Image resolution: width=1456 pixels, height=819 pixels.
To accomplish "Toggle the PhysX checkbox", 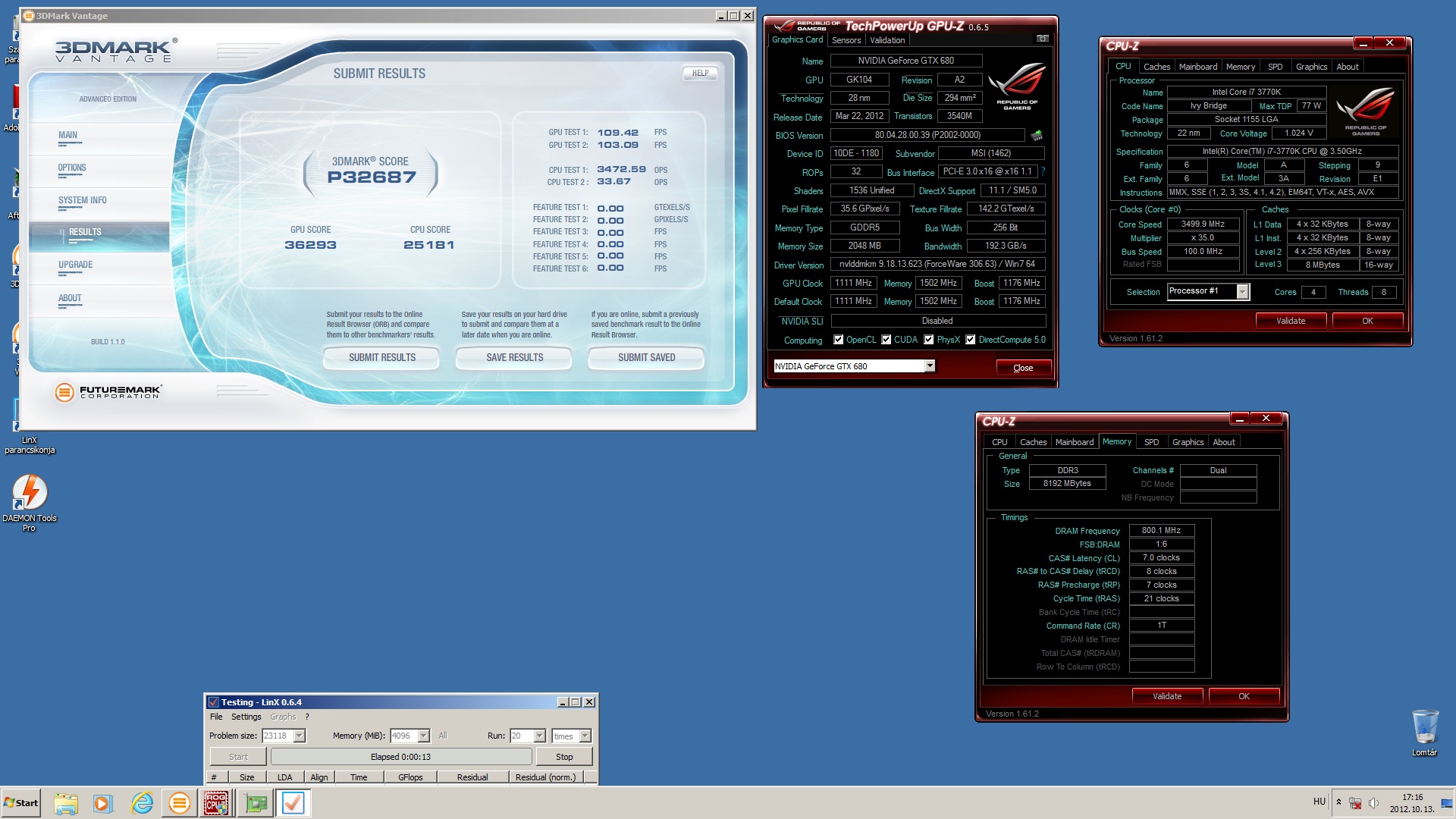I will click(928, 340).
